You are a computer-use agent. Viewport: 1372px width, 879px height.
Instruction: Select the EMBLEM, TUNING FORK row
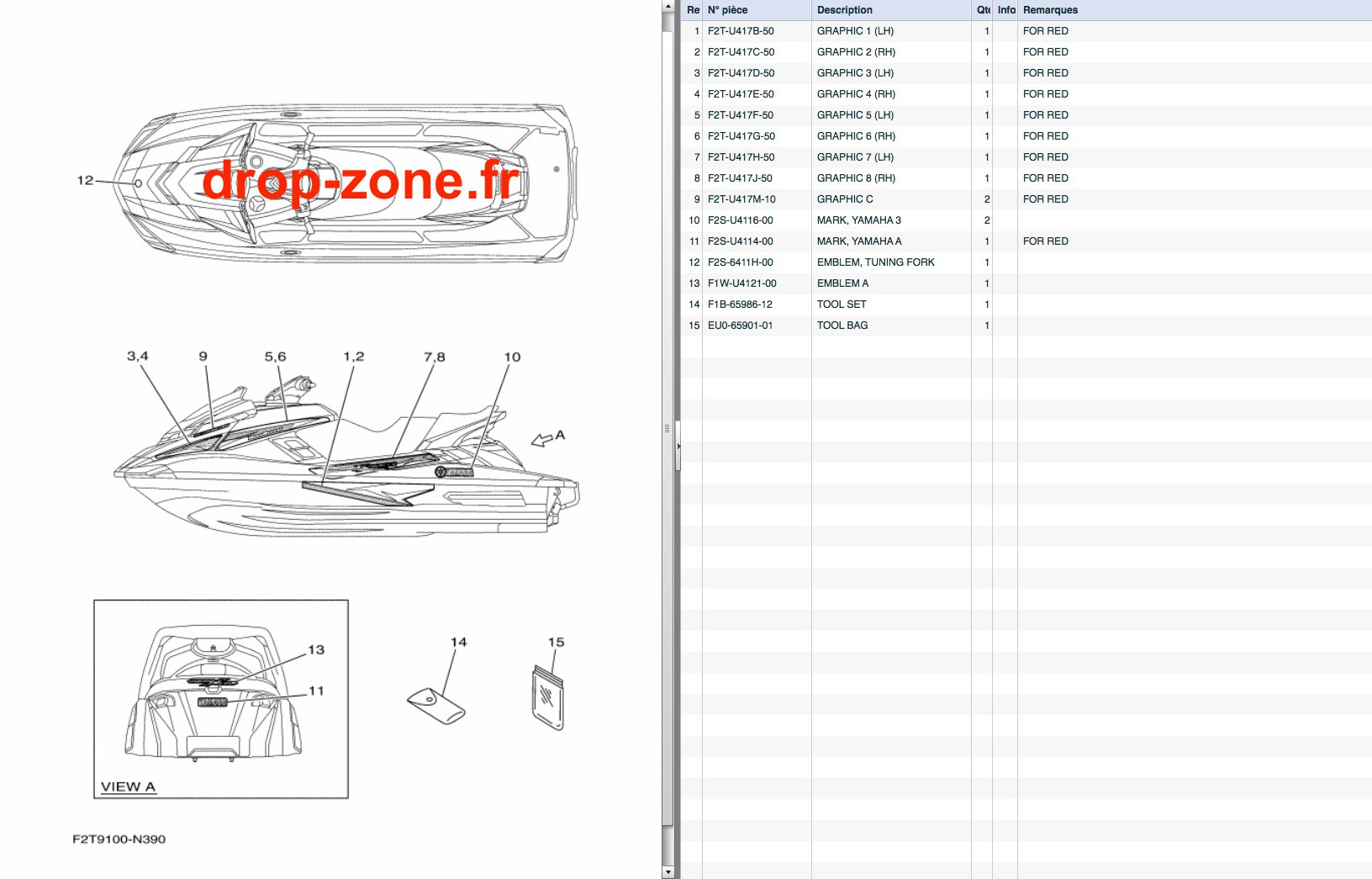(1026, 262)
